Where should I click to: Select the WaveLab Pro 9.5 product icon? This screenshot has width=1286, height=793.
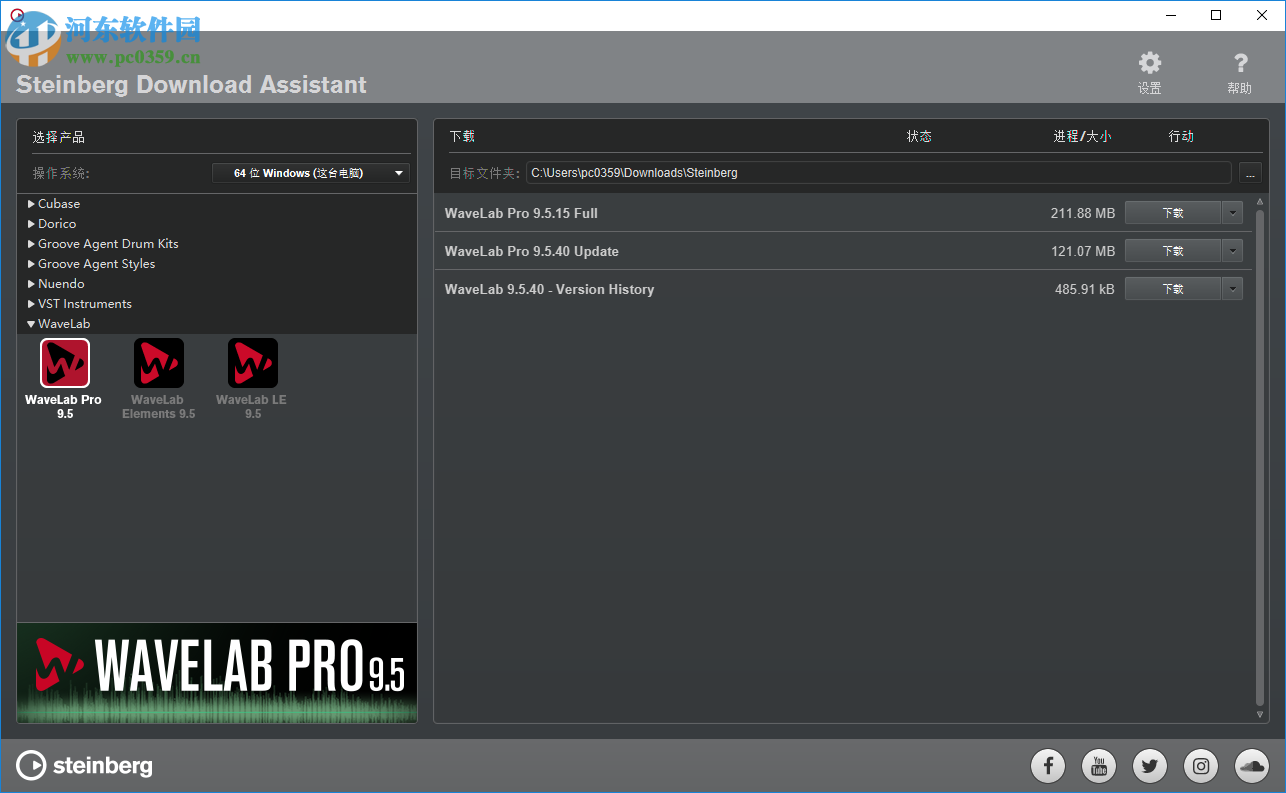(64, 362)
